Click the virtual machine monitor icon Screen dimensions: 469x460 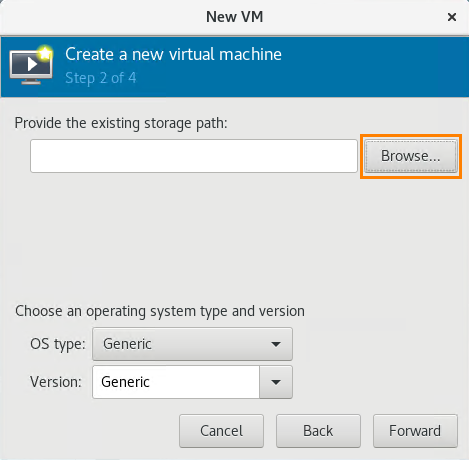click(x=31, y=65)
